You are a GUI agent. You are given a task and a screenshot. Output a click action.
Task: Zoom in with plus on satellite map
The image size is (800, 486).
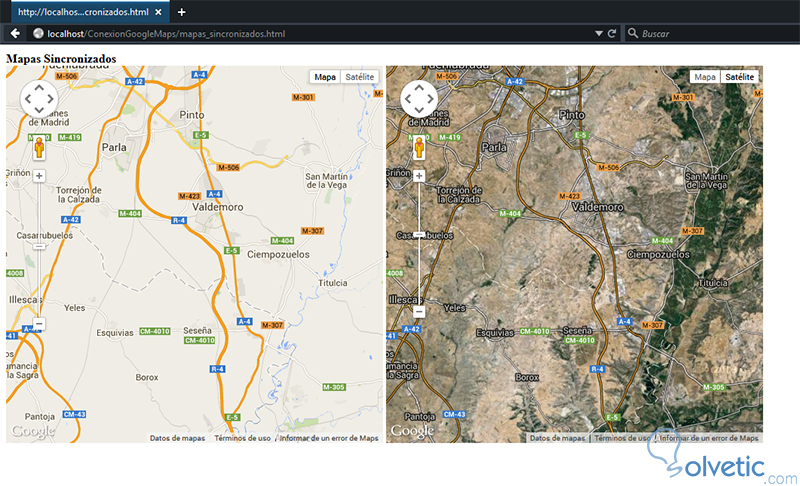tap(419, 176)
